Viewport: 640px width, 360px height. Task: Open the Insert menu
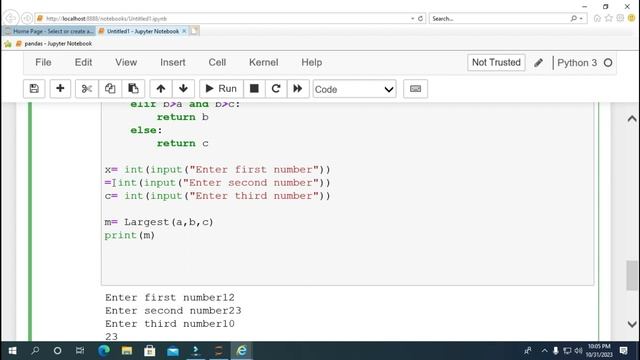click(173, 62)
